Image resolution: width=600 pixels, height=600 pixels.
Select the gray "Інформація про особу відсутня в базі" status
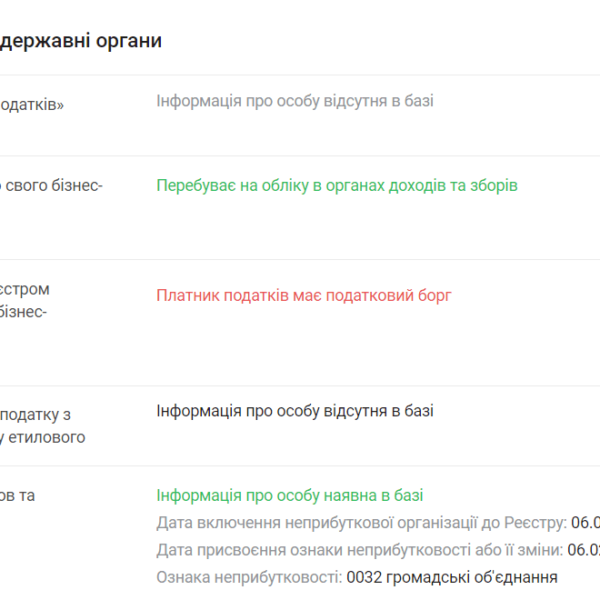[x=295, y=101]
